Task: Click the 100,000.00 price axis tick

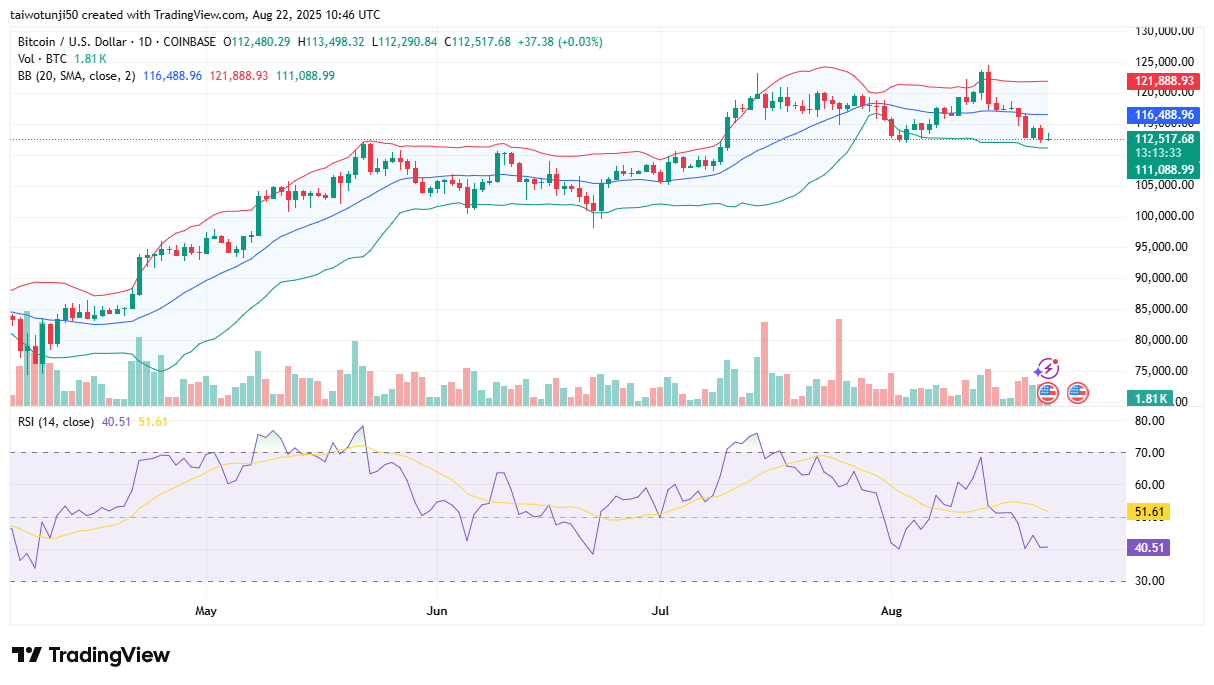Action: (x=1163, y=216)
